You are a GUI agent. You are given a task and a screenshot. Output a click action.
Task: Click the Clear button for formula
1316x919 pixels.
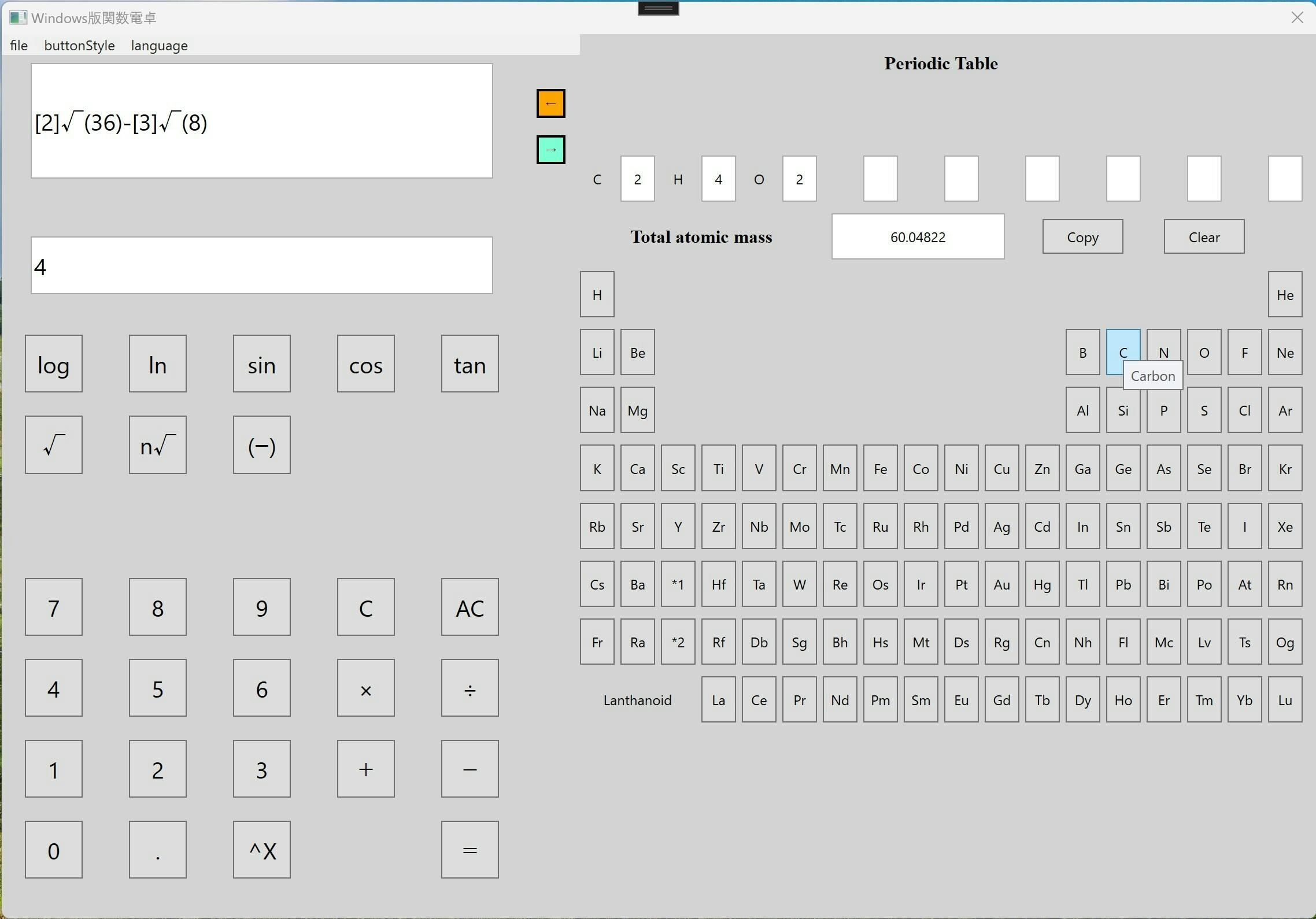point(1204,237)
